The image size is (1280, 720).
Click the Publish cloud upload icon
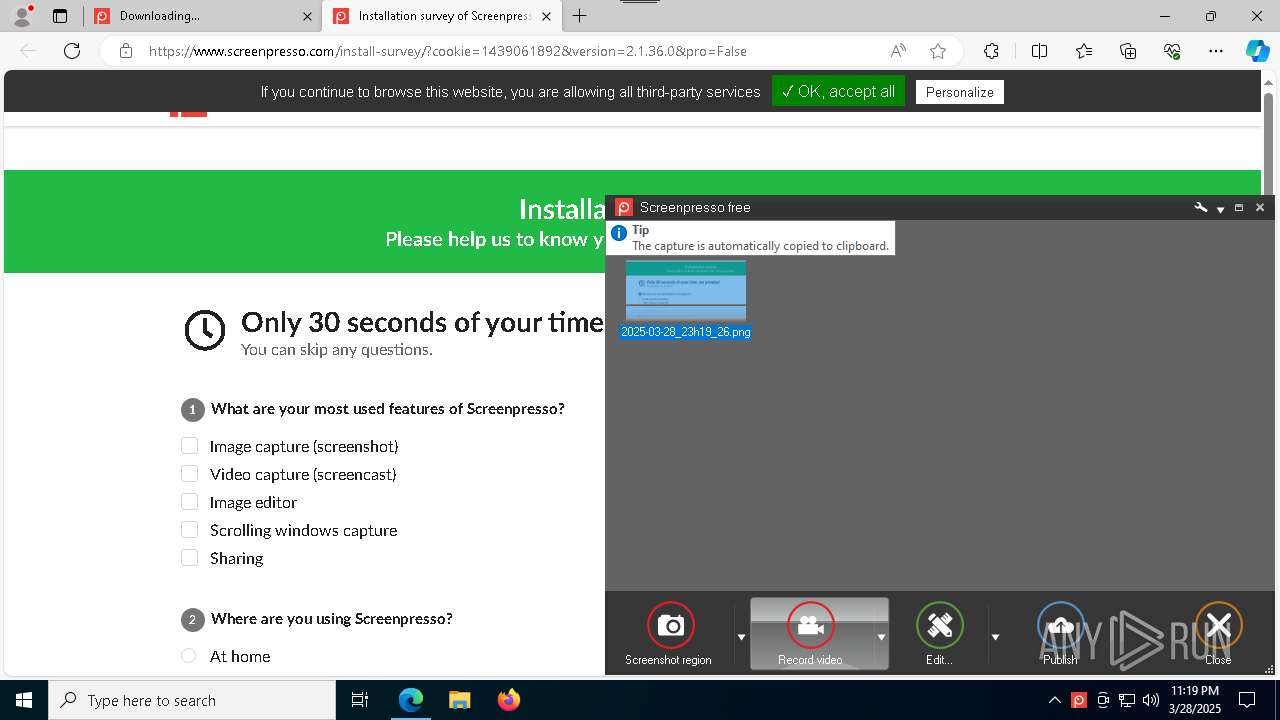click(1061, 626)
